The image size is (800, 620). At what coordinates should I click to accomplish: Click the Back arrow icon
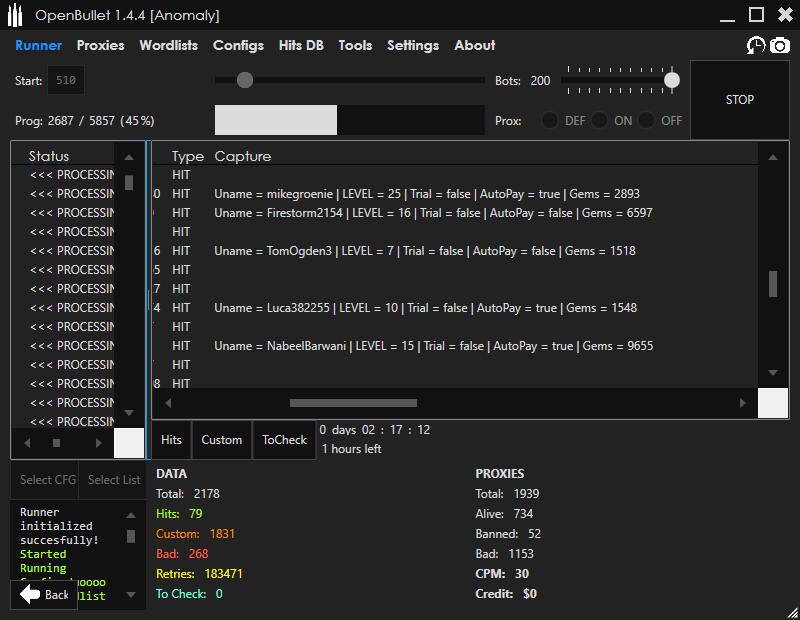[30, 595]
